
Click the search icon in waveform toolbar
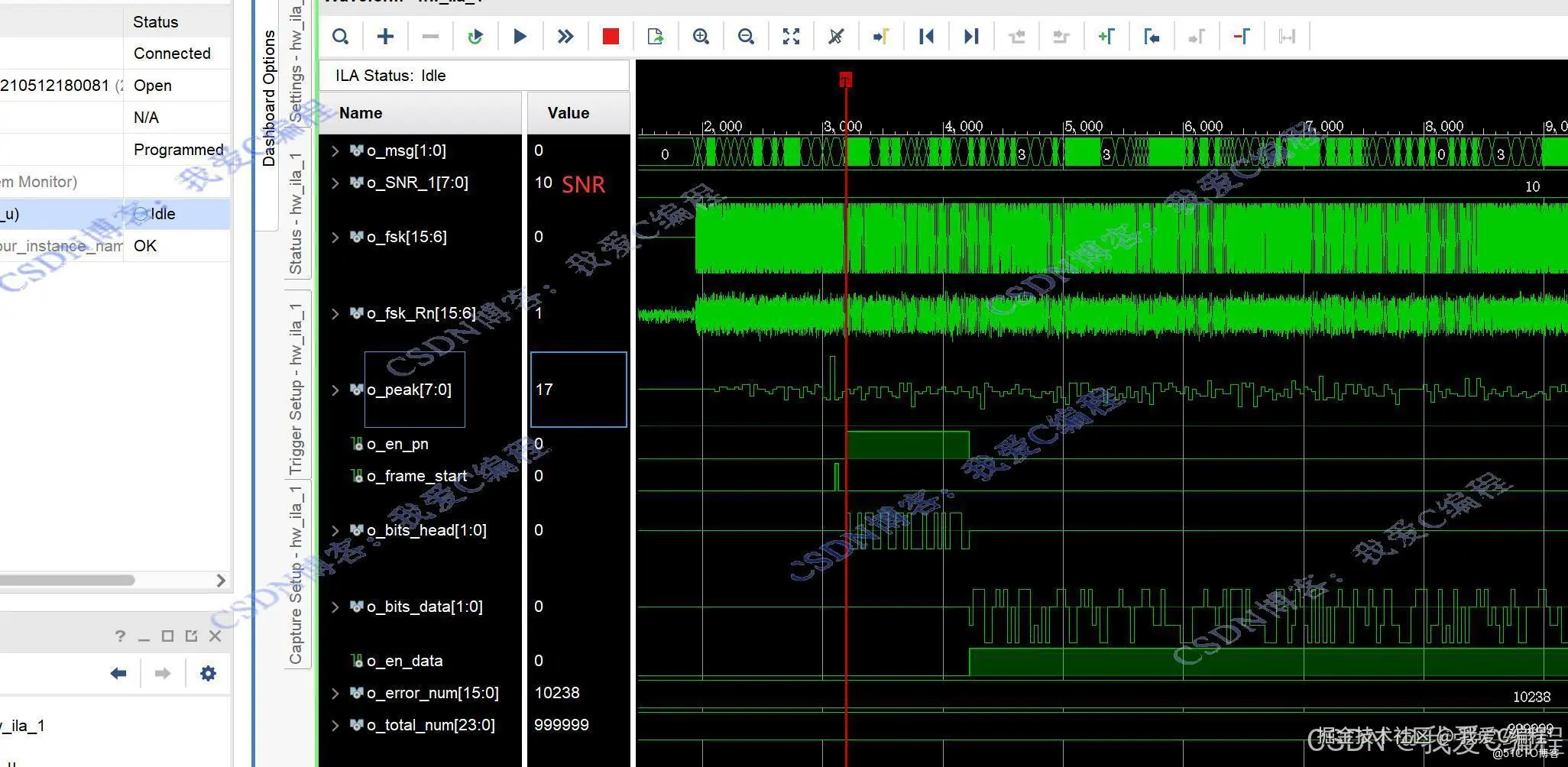(x=341, y=37)
